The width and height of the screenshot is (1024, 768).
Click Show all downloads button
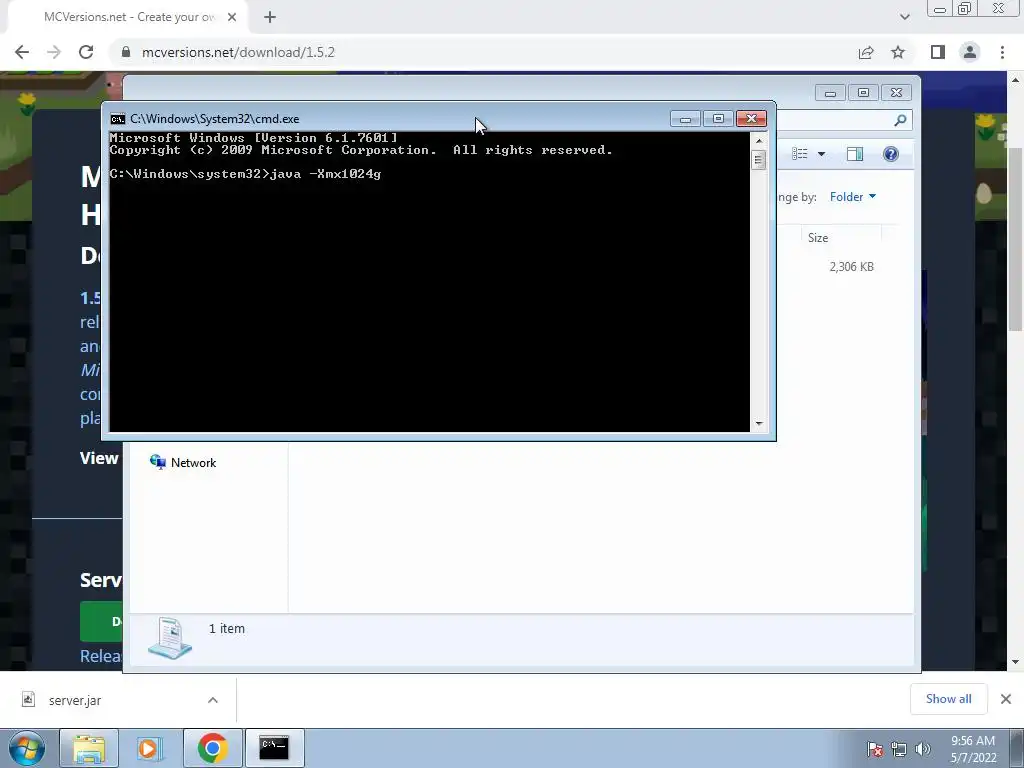[x=948, y=699]
